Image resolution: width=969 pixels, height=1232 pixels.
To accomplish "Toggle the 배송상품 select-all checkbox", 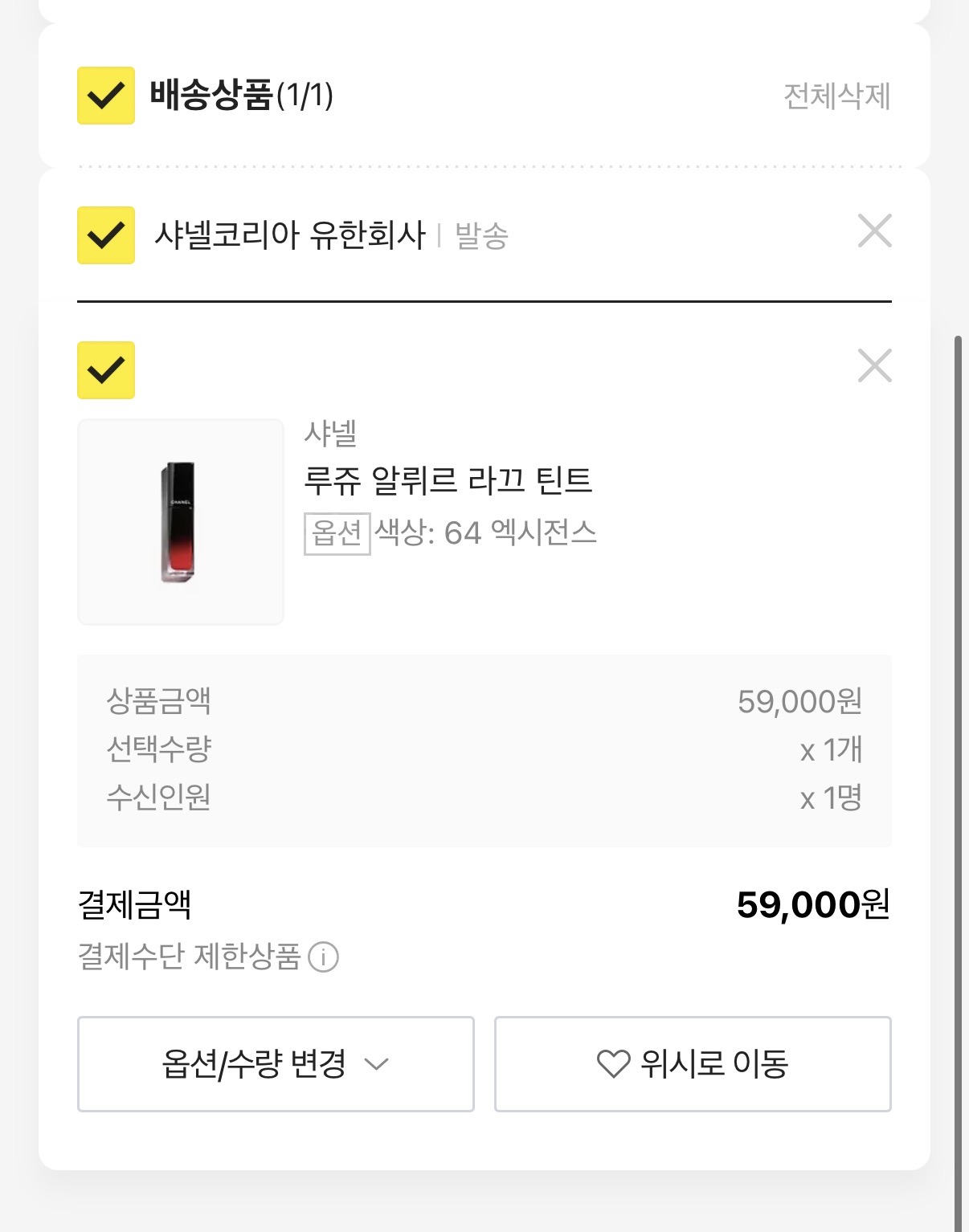I will [x=106, y=96].
